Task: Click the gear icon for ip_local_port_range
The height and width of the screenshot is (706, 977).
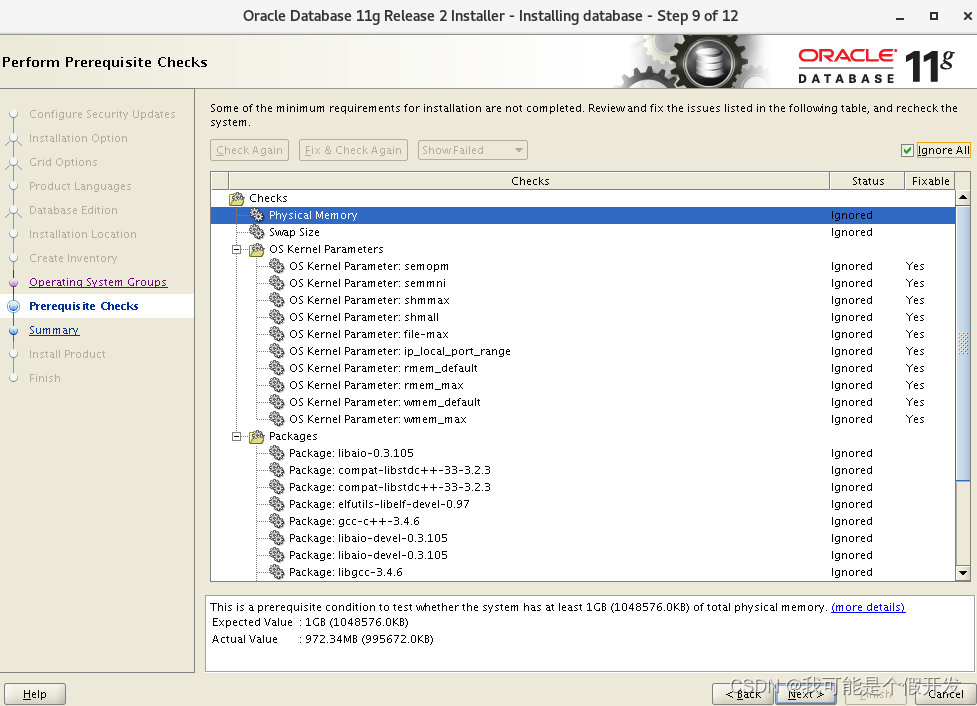Action: 277,351
